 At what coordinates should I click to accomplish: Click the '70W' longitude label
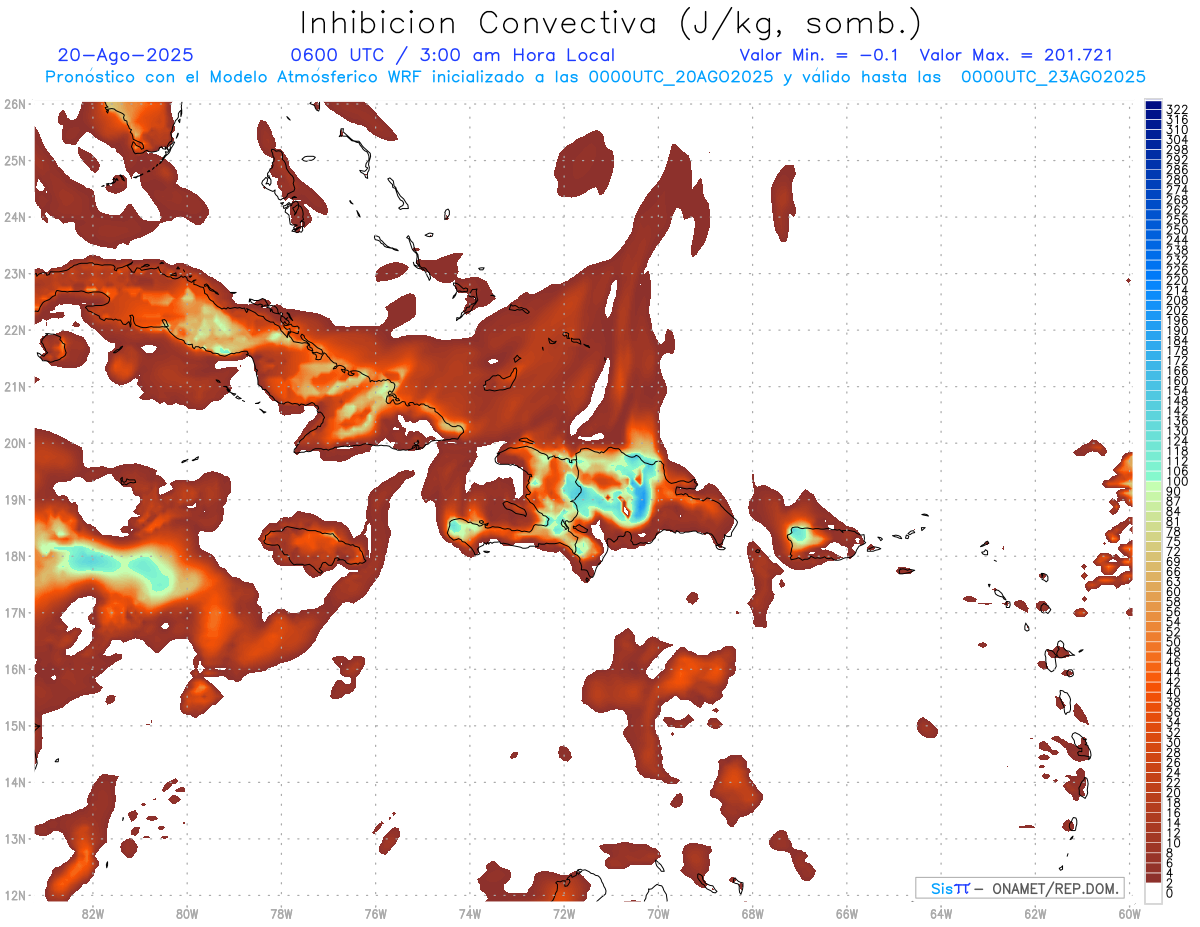658,913
